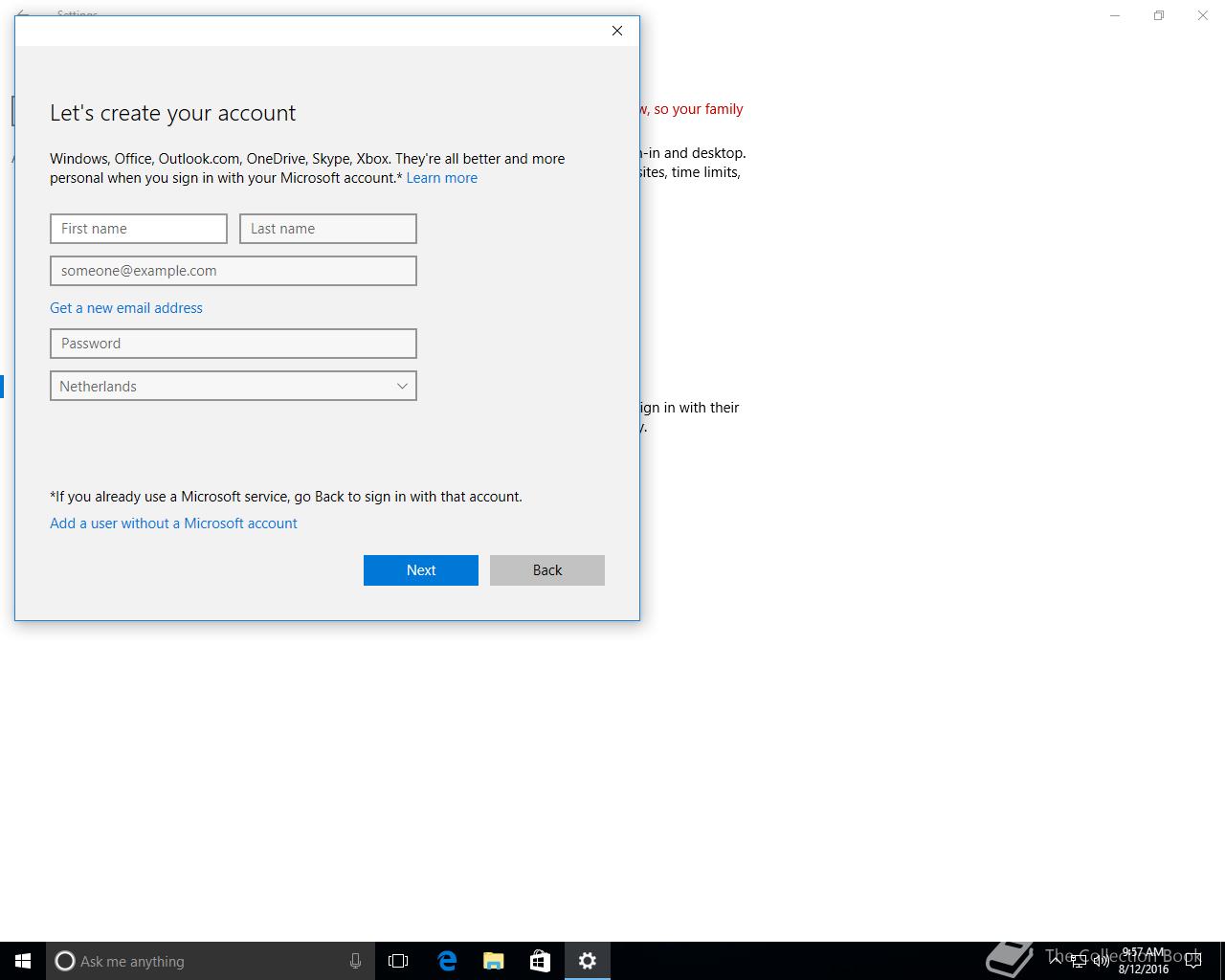Open the Netherlands country dropdown

pyautogui.click(x=234, y=386)
